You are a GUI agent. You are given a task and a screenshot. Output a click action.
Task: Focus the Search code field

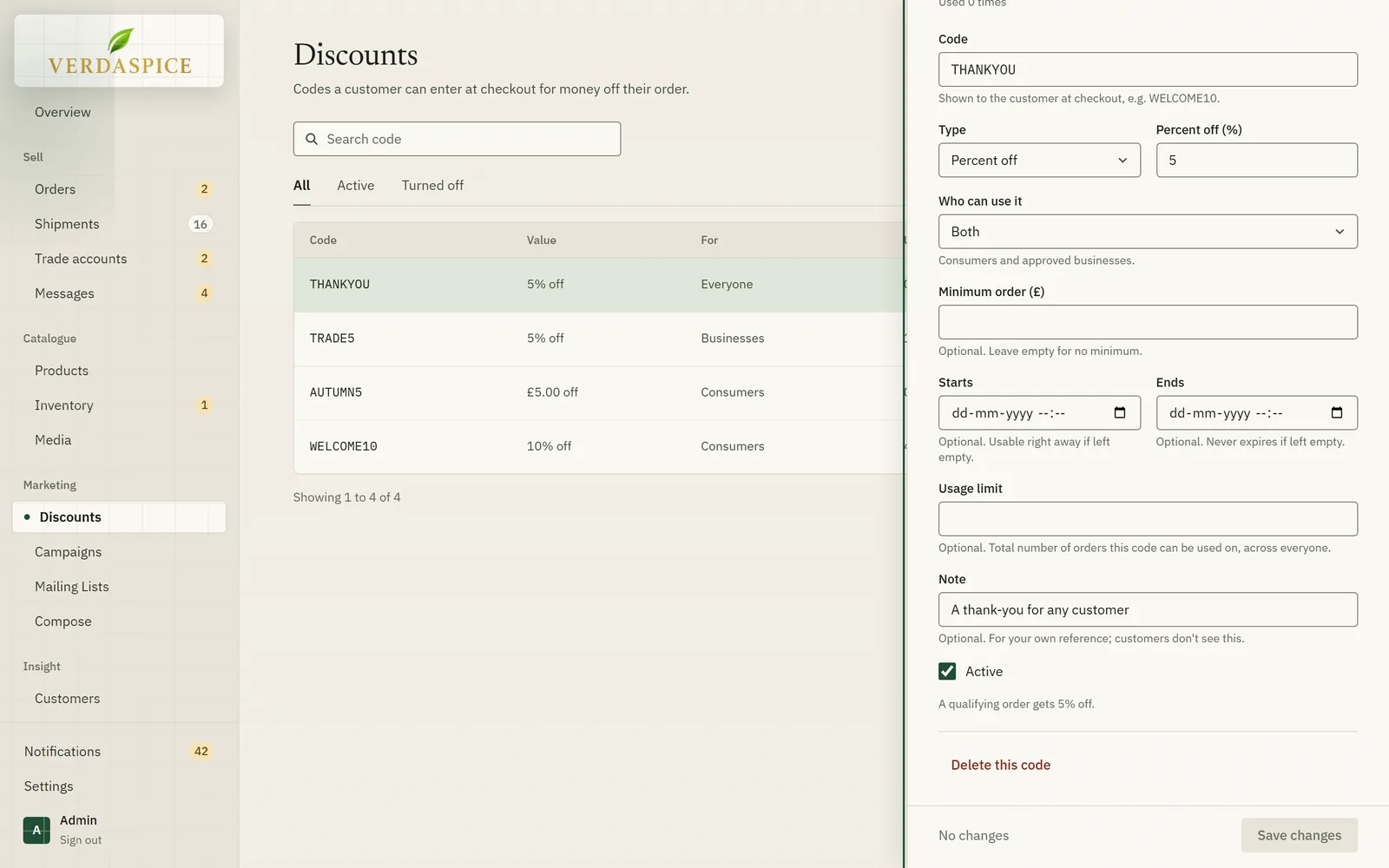point(457,139)
